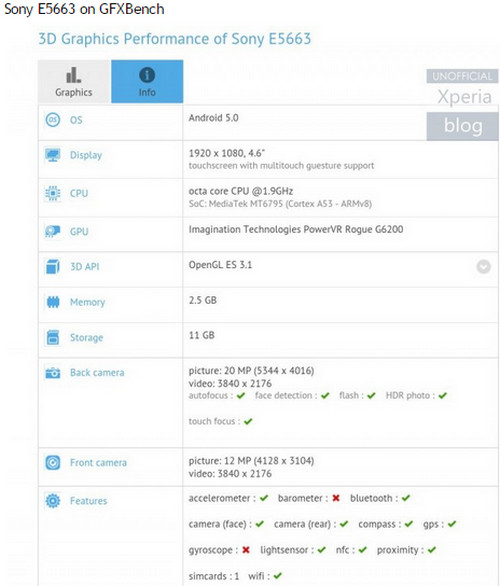Click the HDR photo check mark
The image size is (500, 586).
tap(442, 395)
